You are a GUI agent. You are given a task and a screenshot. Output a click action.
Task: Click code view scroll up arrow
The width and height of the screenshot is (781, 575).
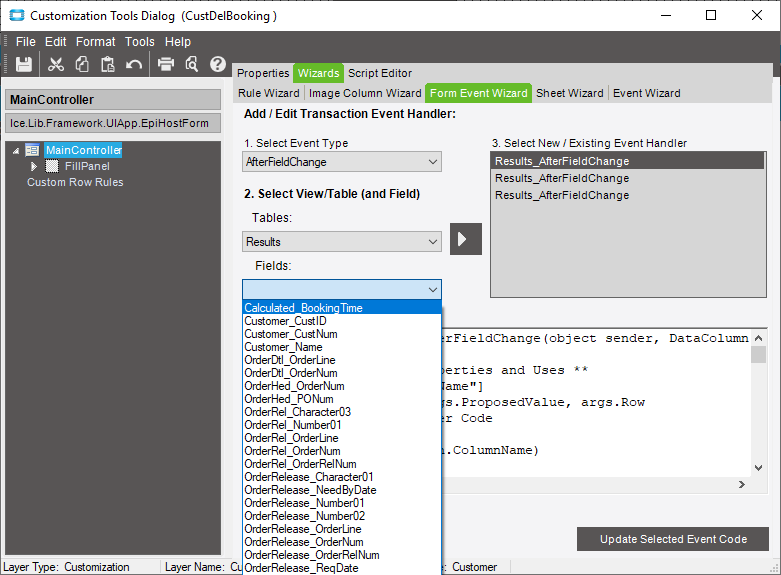point(759,338)
